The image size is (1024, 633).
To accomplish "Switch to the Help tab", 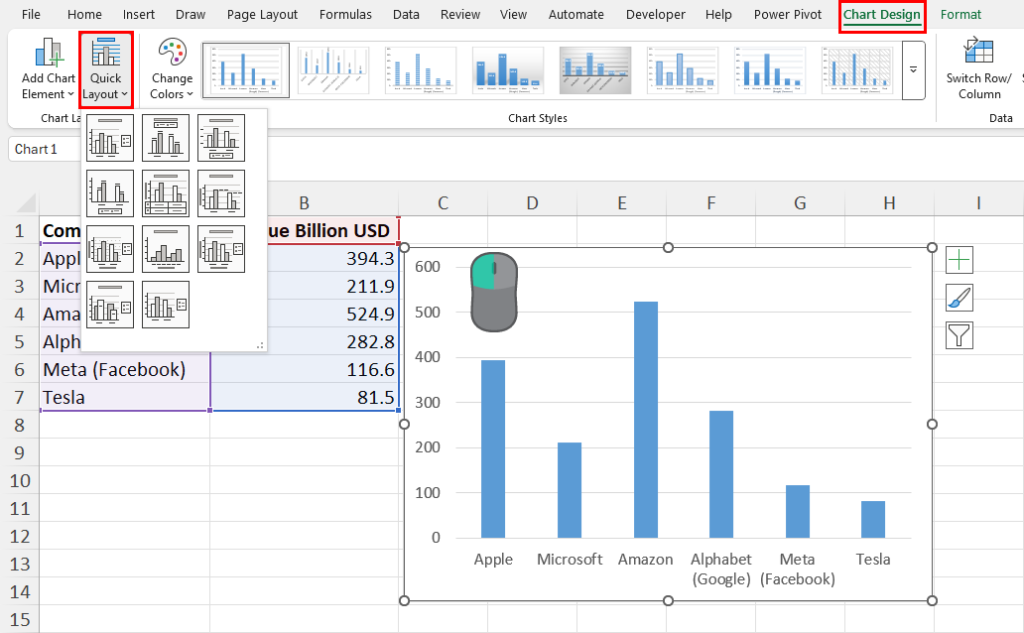I will 718,14.
